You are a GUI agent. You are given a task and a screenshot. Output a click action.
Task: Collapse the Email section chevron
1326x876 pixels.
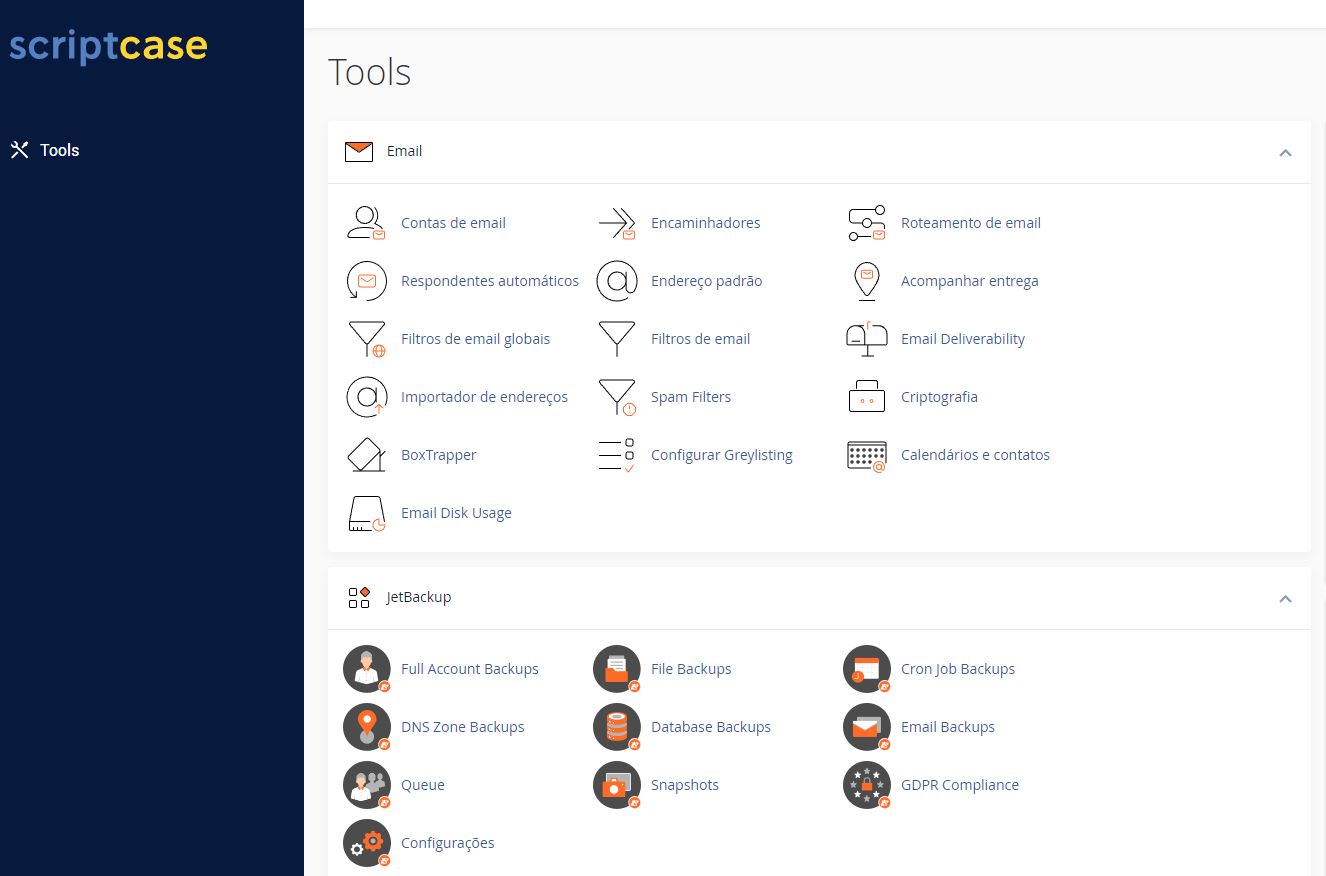[x=1285, y=153]
